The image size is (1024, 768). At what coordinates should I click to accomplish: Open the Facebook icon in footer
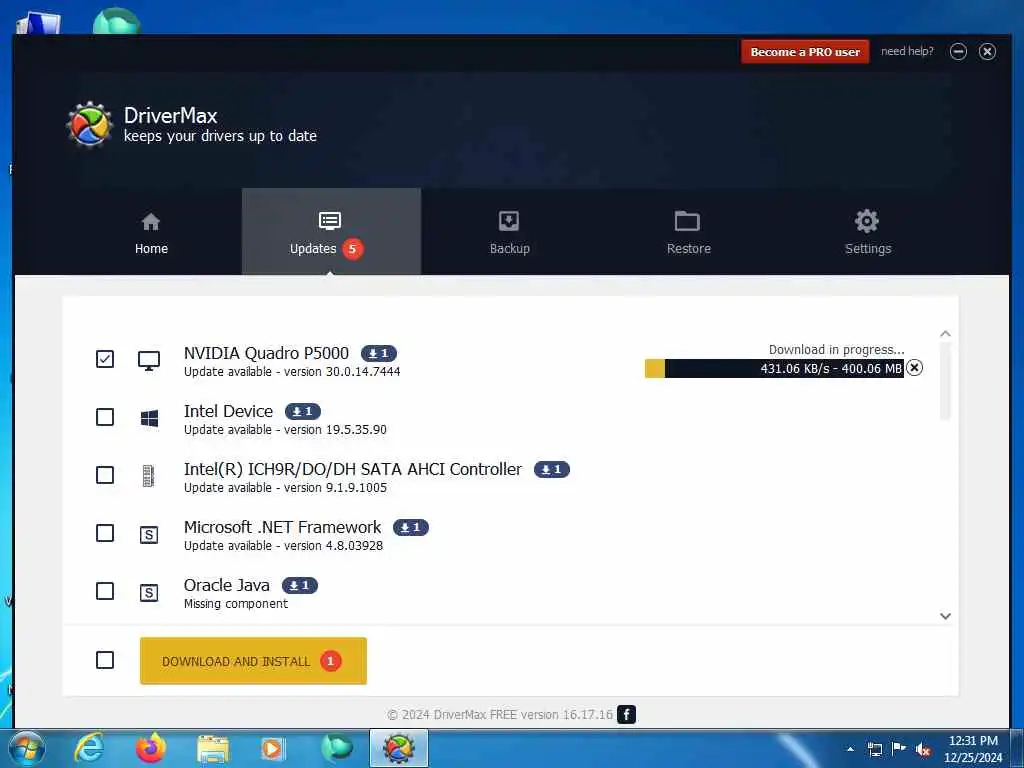[x=626, y=714]
